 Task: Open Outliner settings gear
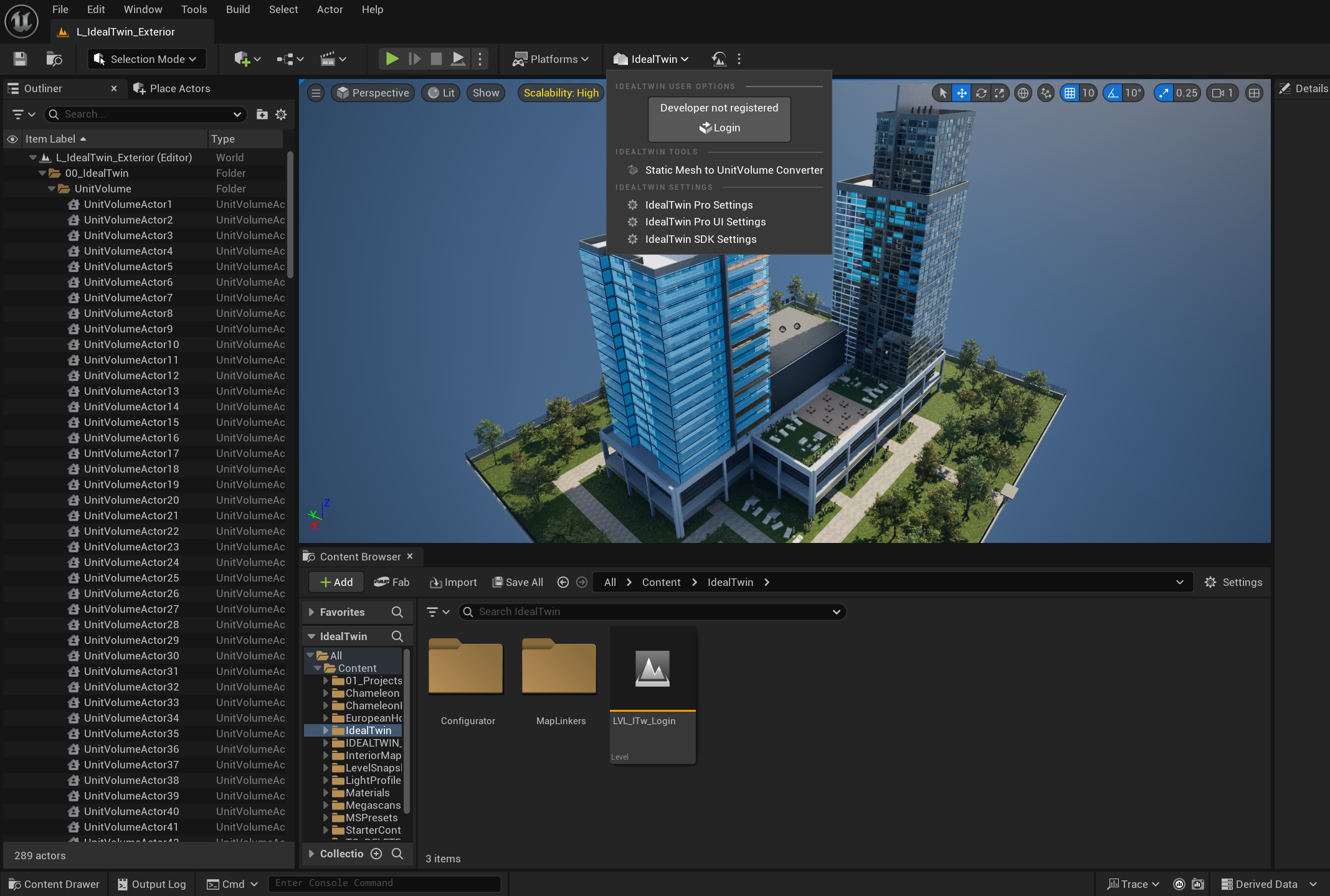[281, 115]
